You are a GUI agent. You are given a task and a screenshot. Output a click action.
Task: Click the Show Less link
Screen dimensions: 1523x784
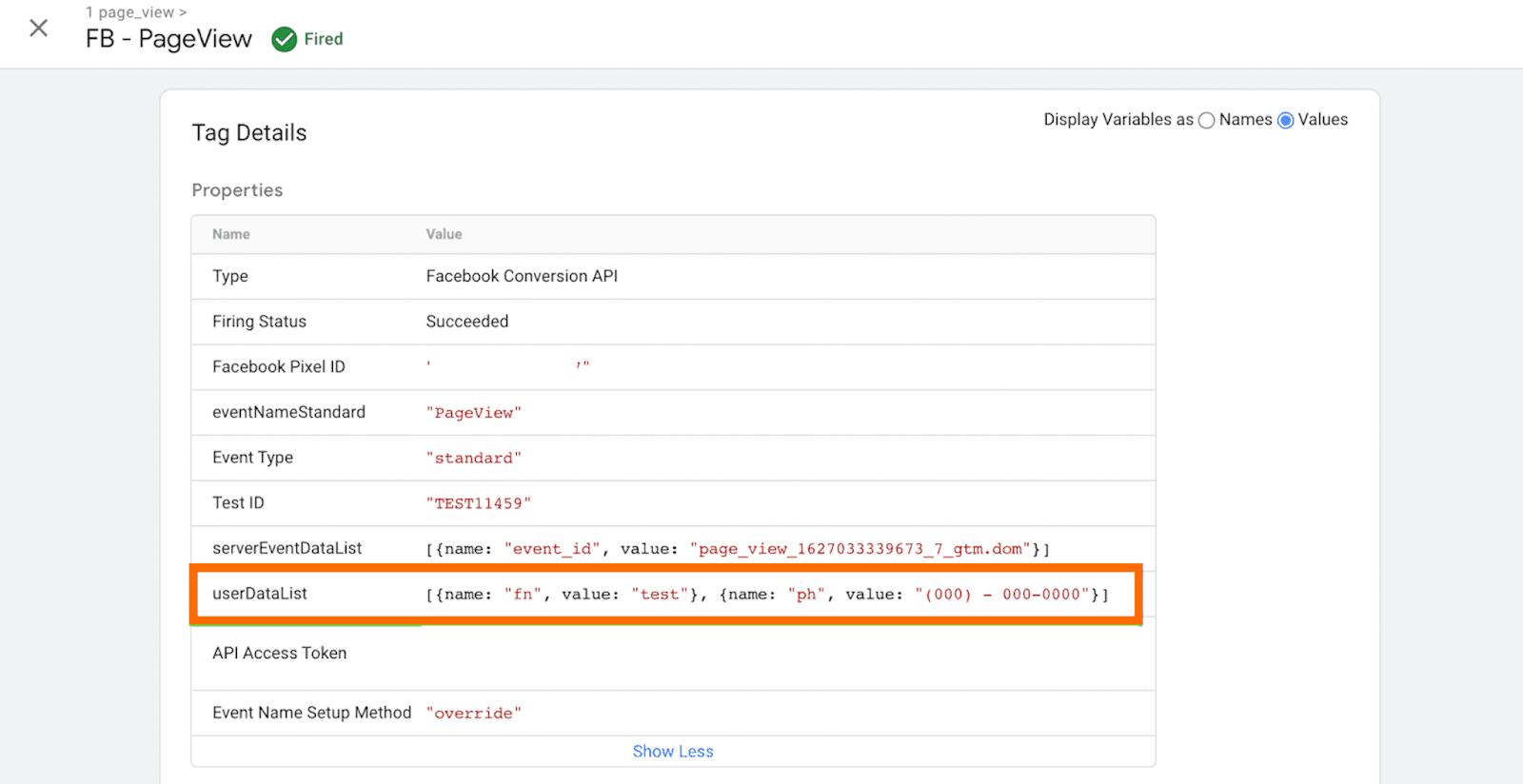[x=673, y=752]
